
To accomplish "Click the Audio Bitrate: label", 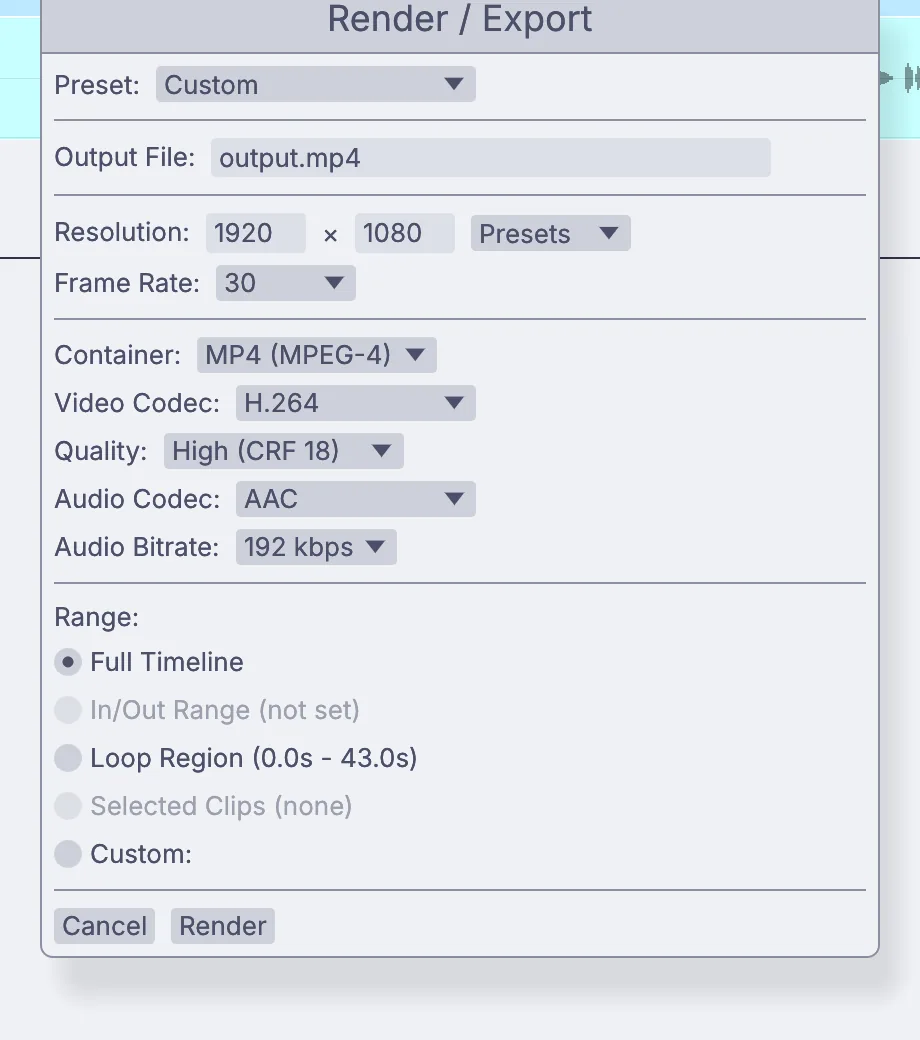I will coord(137,547).
